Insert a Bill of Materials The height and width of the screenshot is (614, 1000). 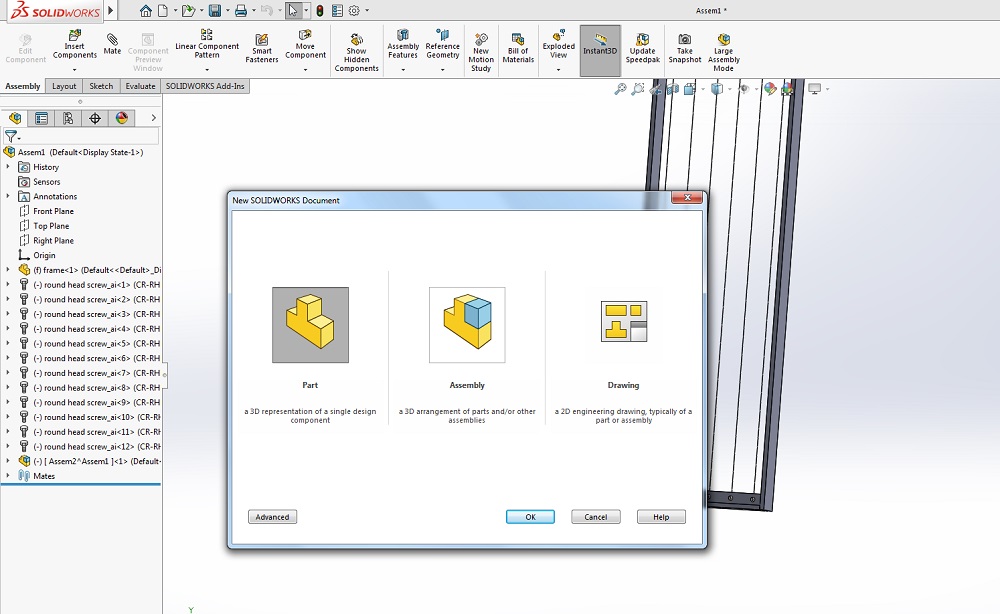click(518, 48)
